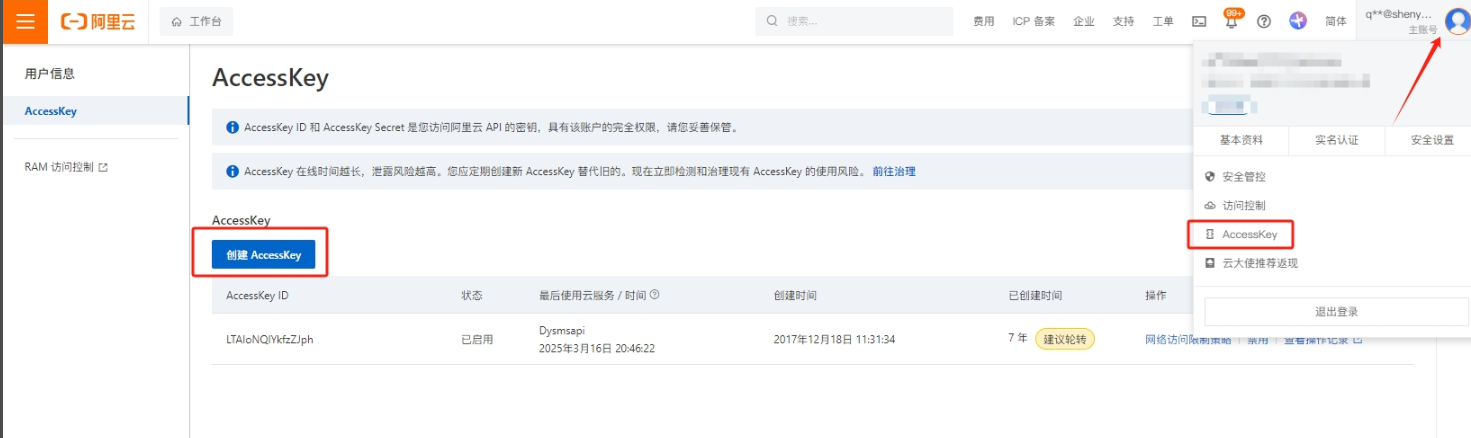Select AccessKey in the left sidebar
This screenshot has width=1471, height=438.
coord(95,111)
